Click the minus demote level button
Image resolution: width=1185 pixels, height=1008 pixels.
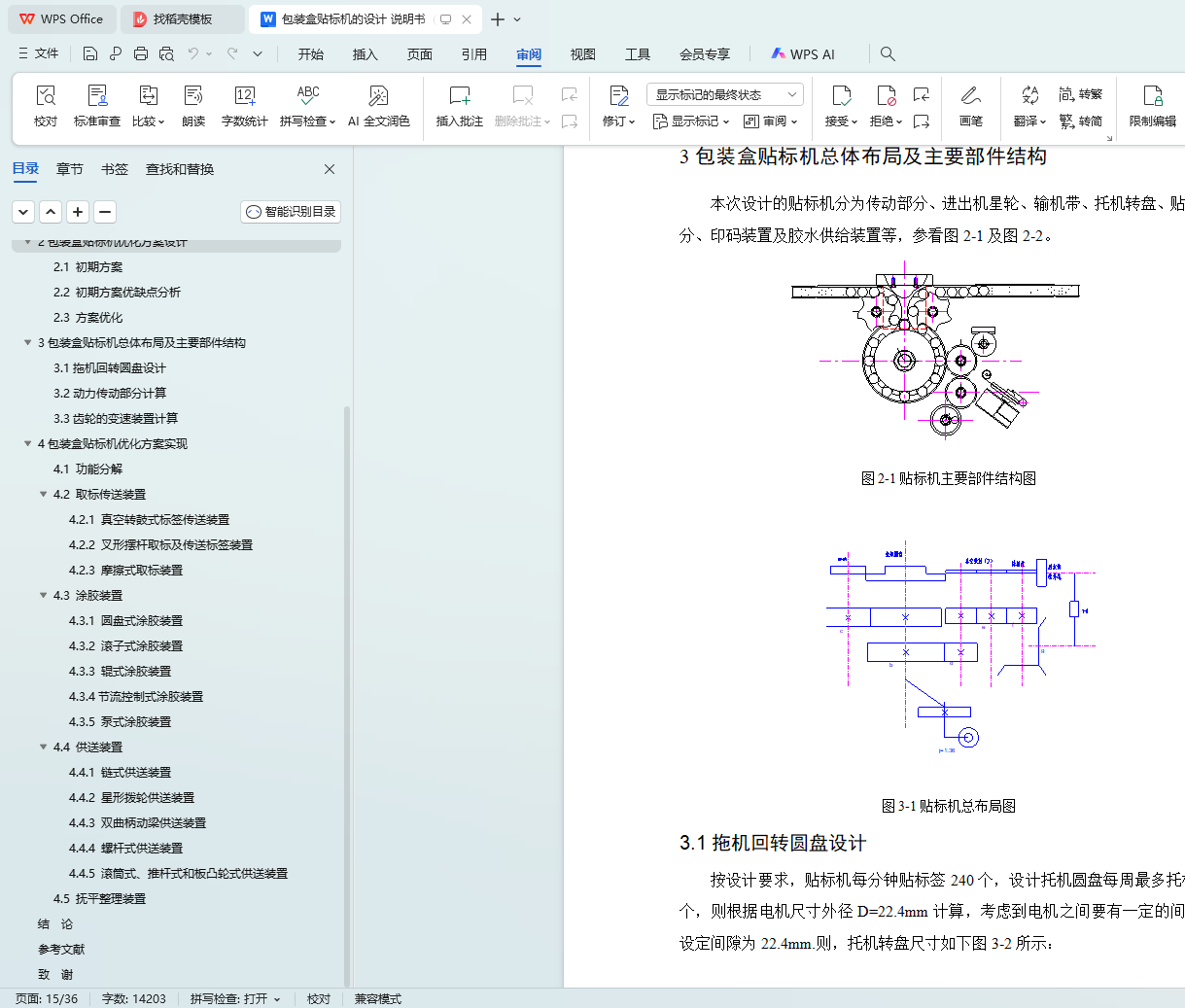[x=105, y=212]
